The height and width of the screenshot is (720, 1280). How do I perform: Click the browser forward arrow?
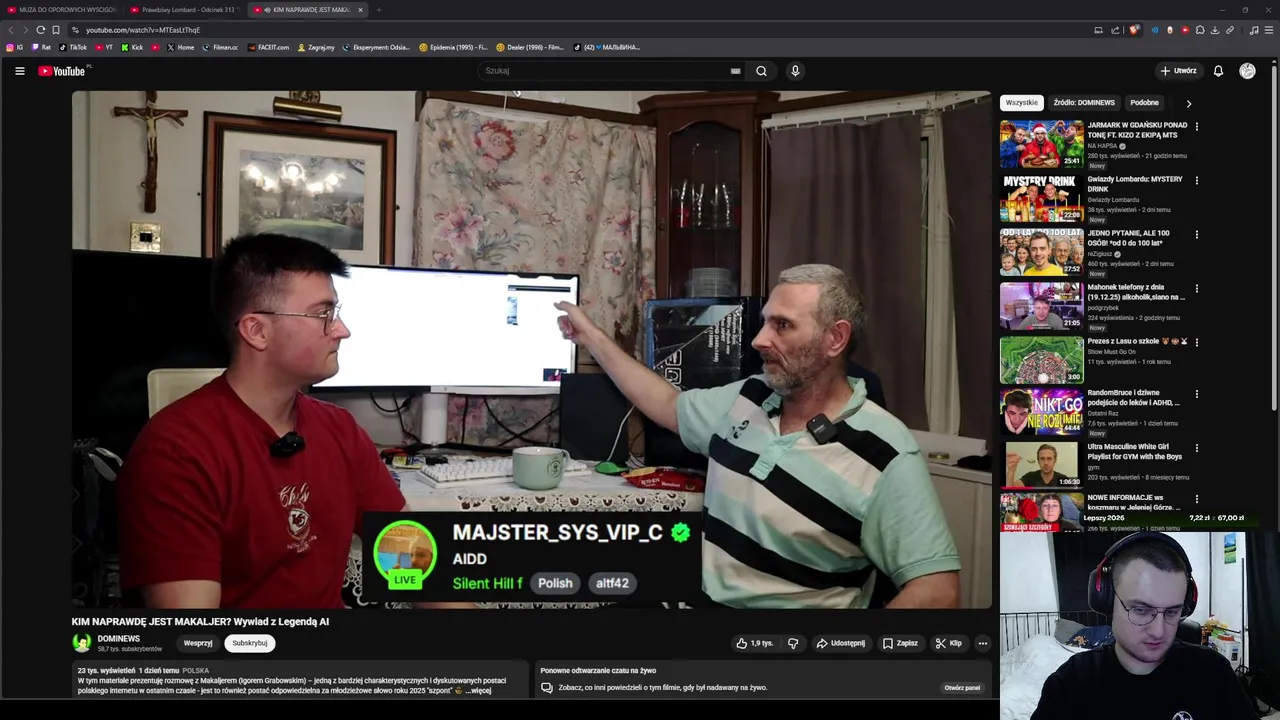26,30
